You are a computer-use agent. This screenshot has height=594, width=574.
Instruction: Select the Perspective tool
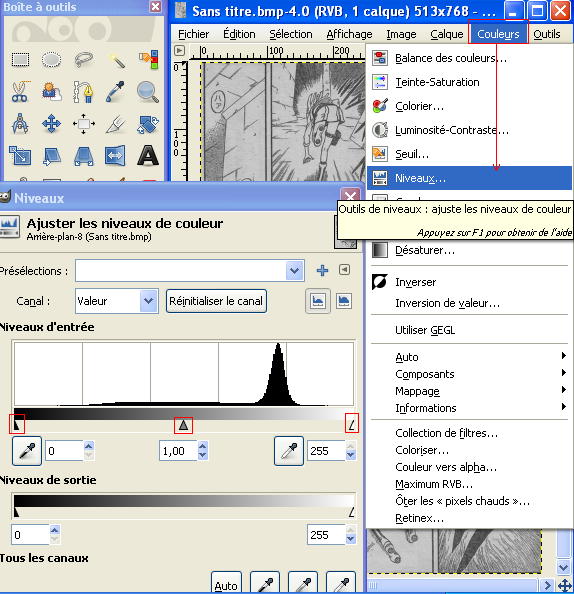coord(83,155)
